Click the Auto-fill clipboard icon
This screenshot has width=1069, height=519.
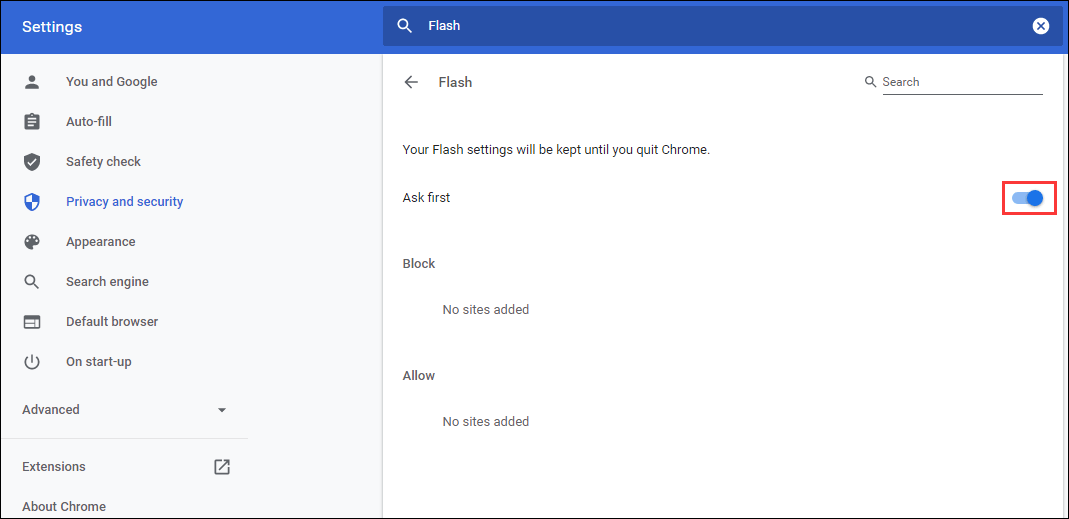tap(32, 122)
